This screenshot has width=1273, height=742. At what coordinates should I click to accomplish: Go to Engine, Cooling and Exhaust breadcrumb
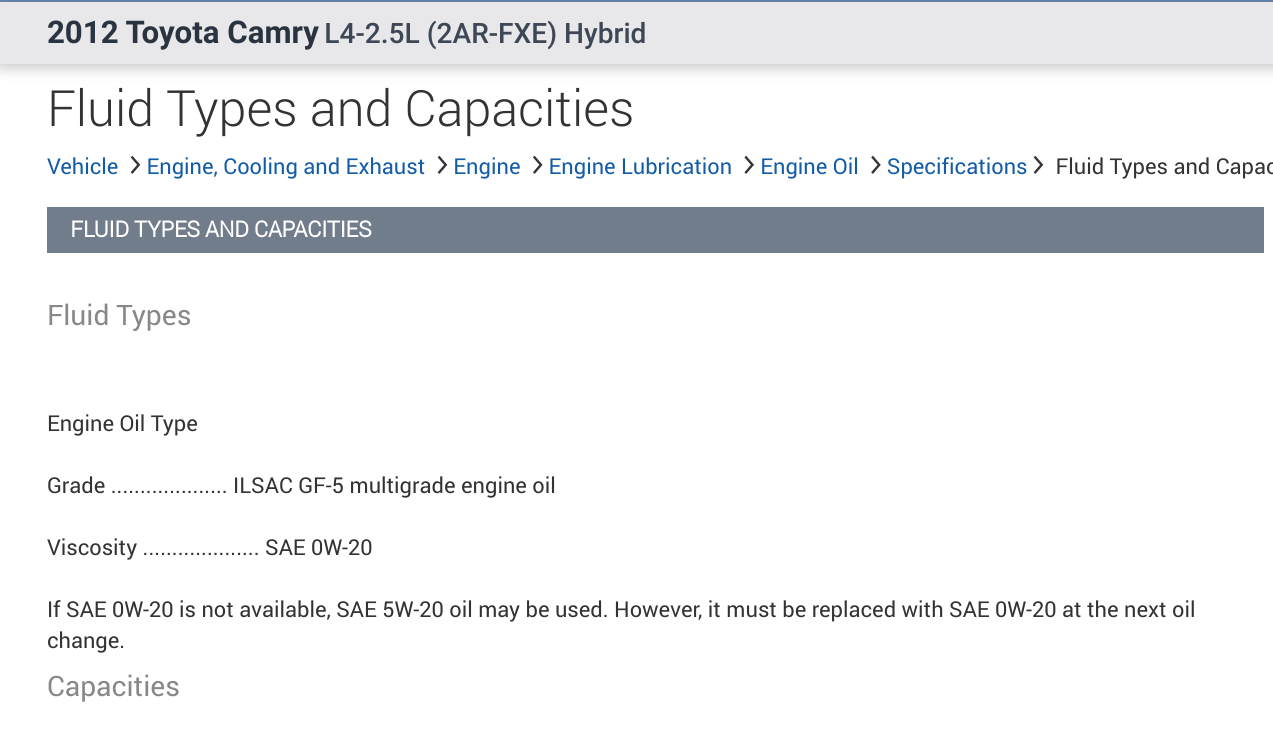(285, 167)
